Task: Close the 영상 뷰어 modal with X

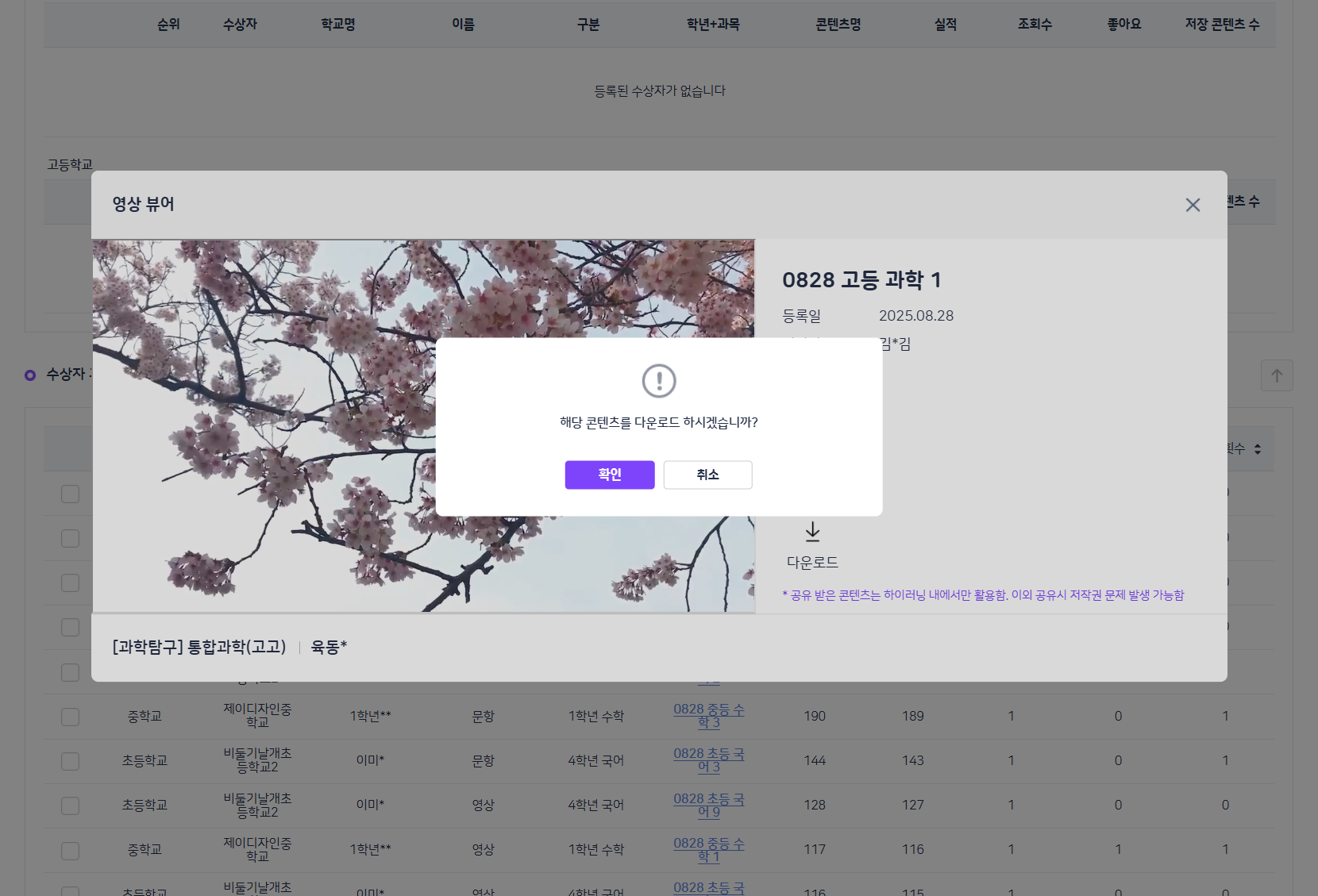Action: pos(1193,206)
